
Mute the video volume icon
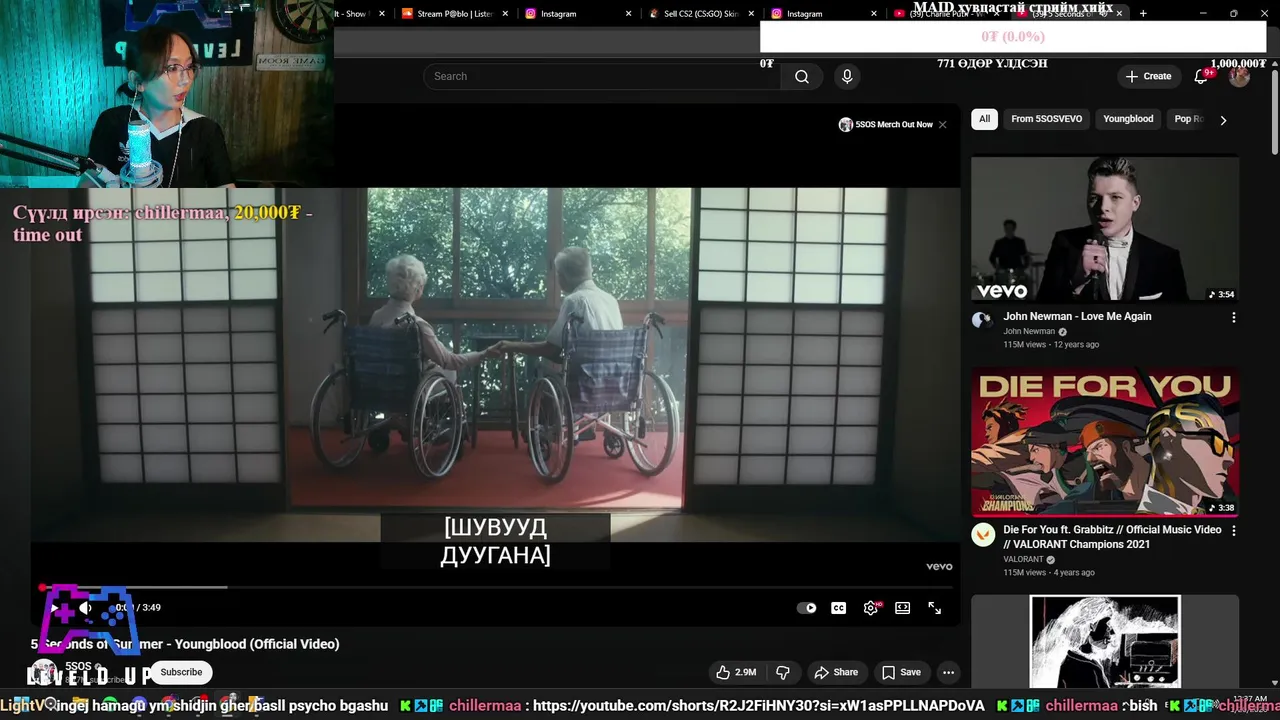tap(86, 608)
